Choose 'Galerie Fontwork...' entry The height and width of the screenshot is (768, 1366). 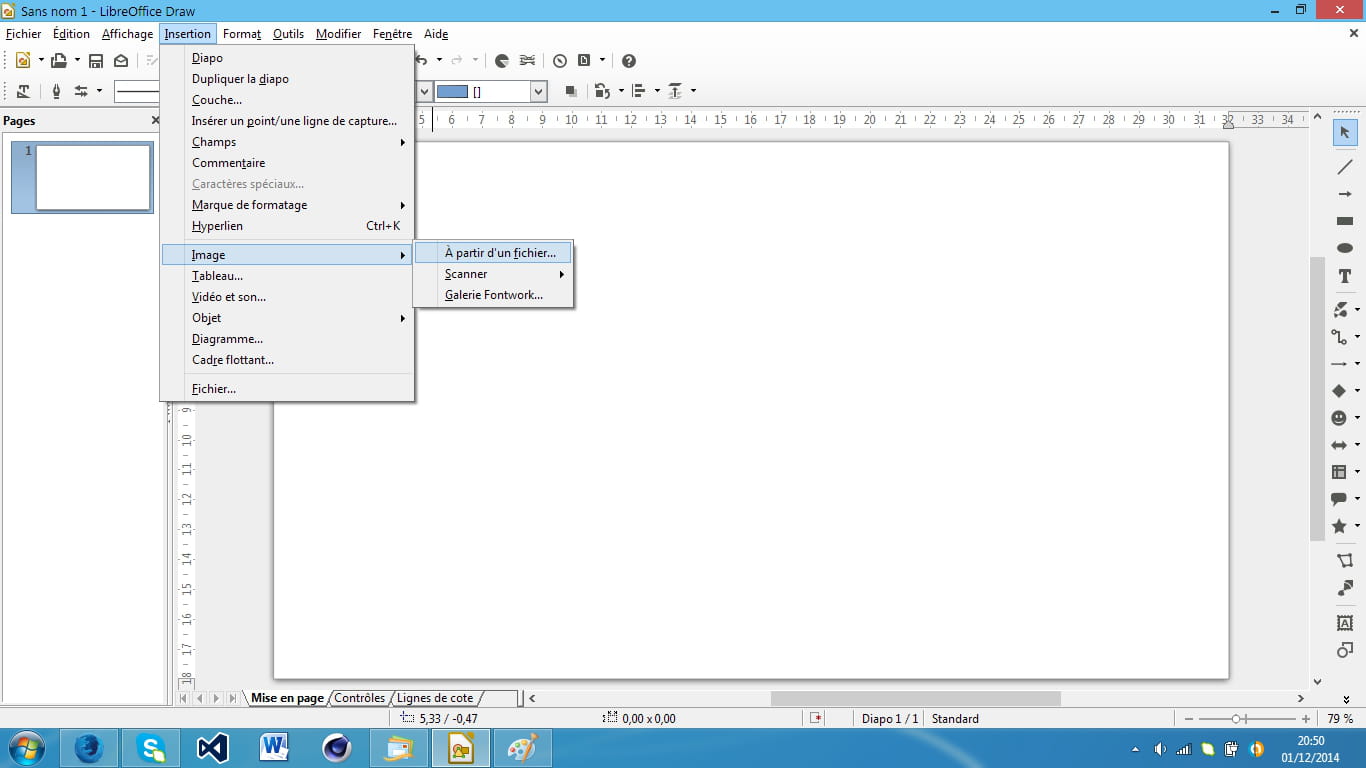point(493,295)
